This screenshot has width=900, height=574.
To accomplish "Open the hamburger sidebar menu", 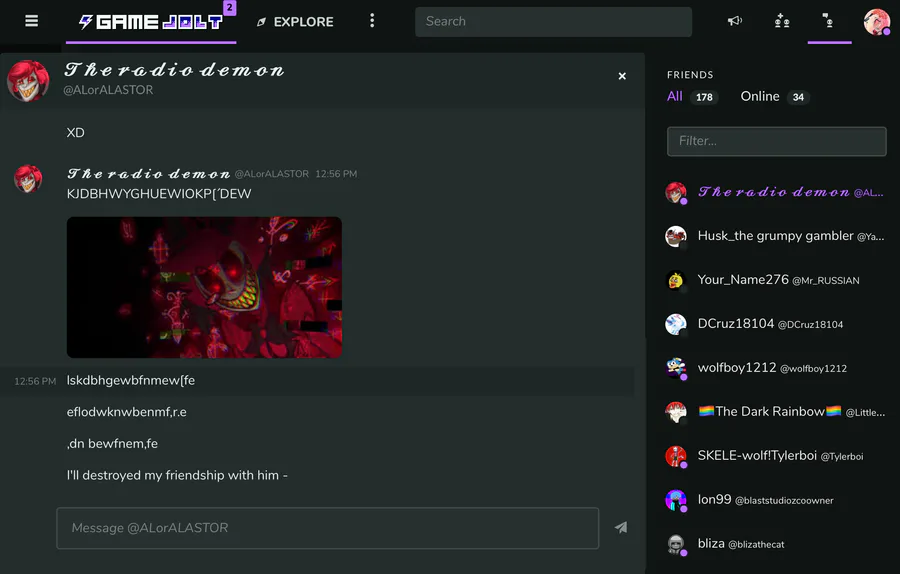I will click(32, 21).
